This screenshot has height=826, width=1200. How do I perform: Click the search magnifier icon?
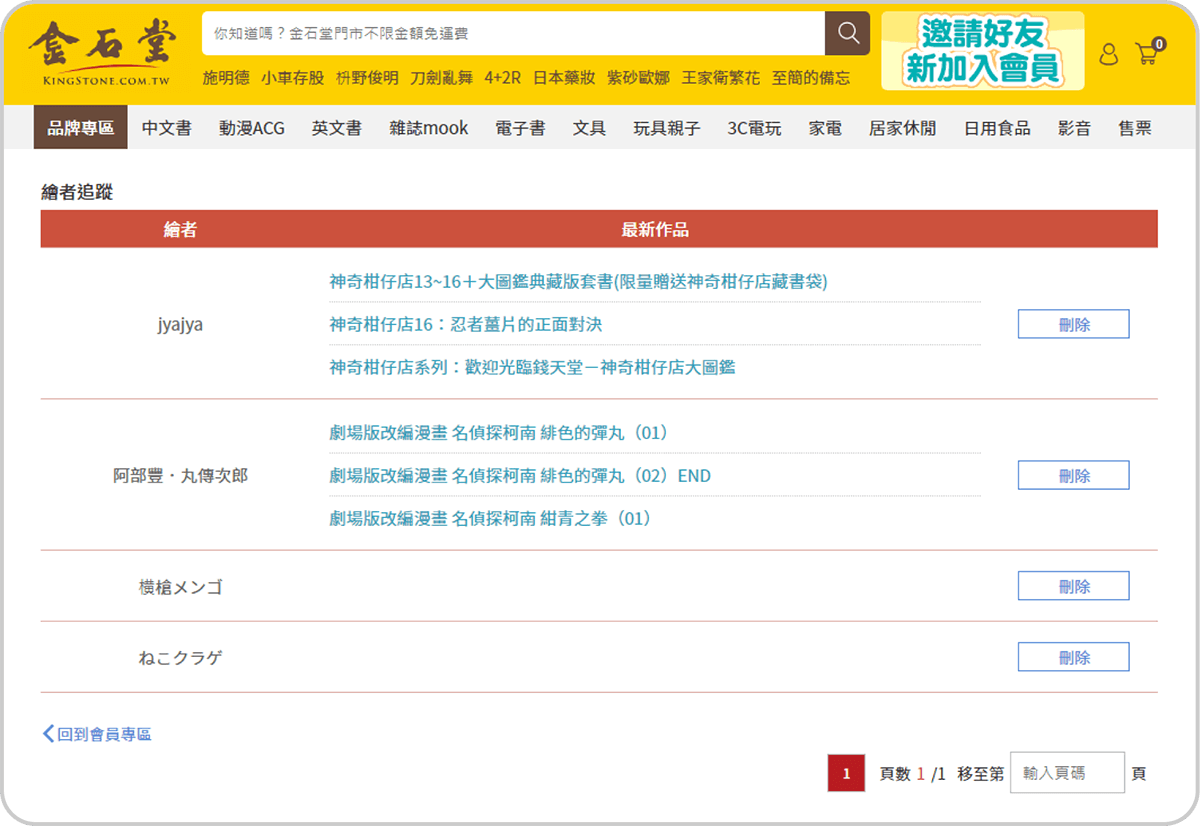(847, 34)
